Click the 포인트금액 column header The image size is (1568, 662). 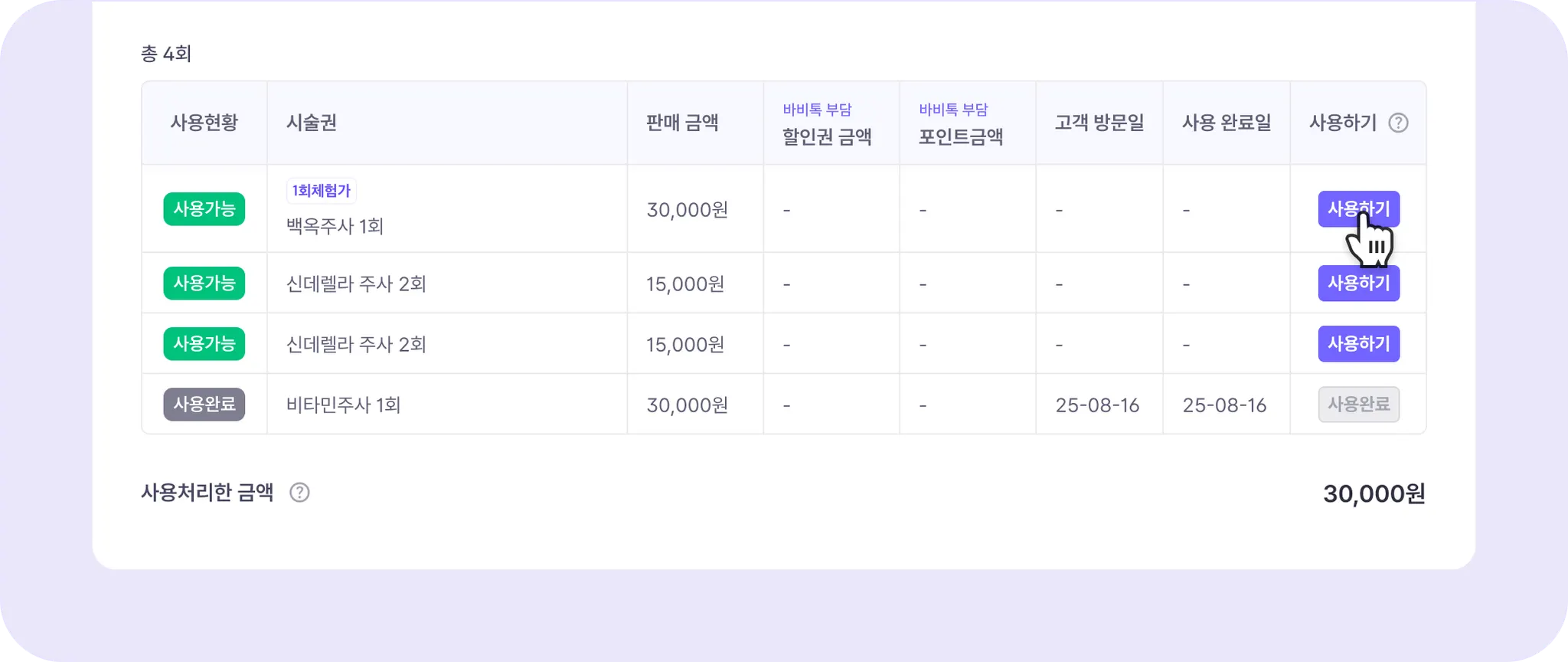961,136
